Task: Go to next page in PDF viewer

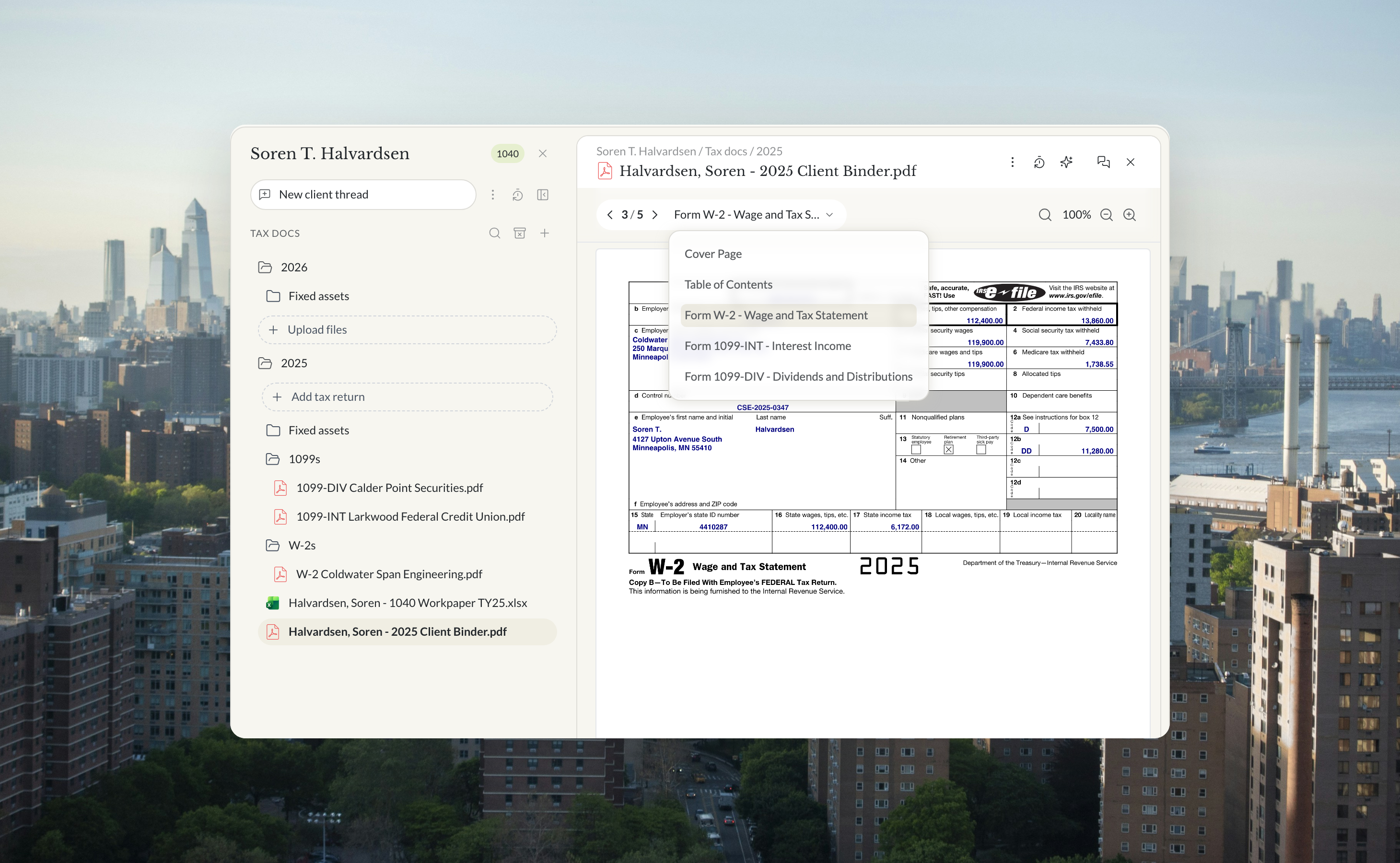Action: 654,215
